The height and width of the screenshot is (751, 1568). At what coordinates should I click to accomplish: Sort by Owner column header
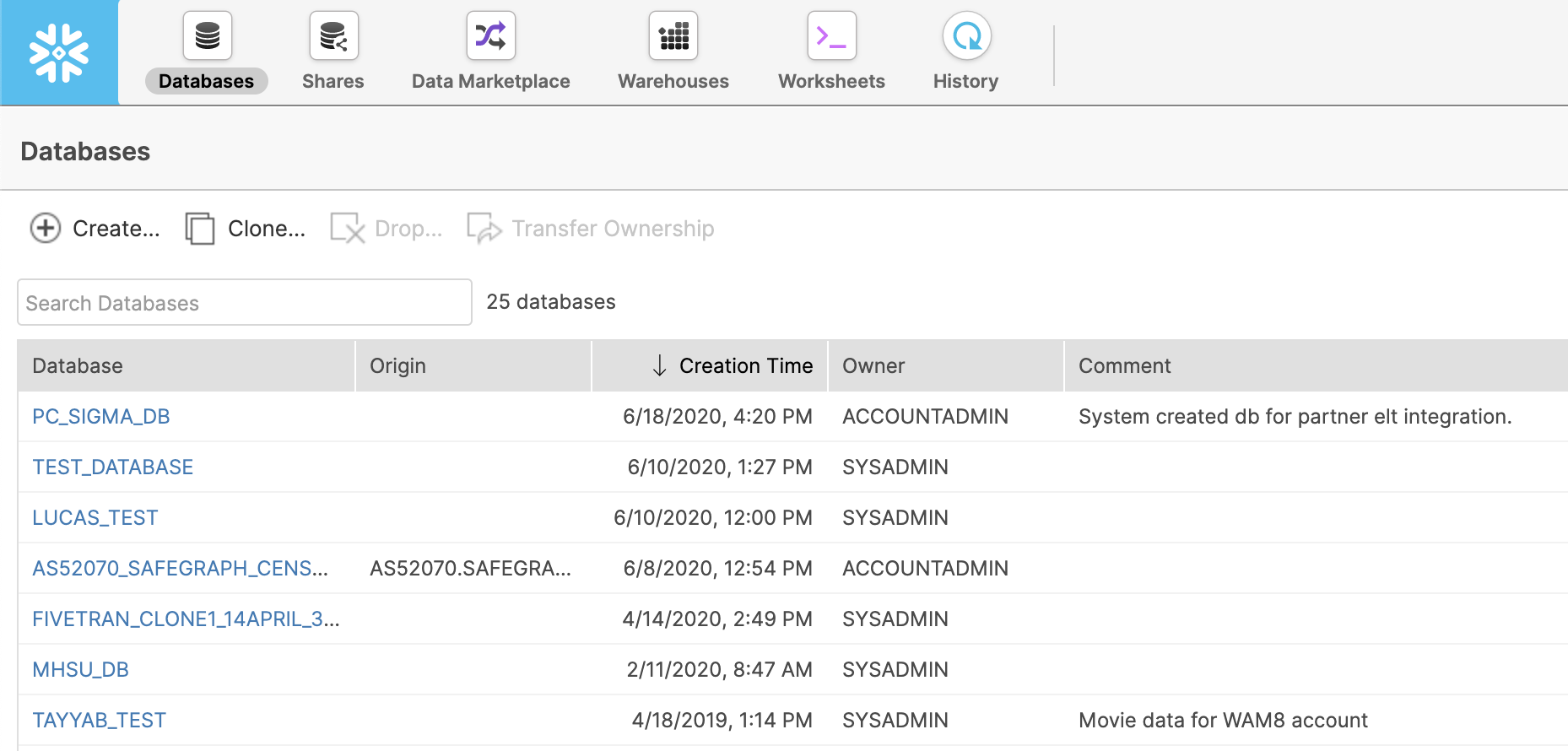tap(873, 366)
